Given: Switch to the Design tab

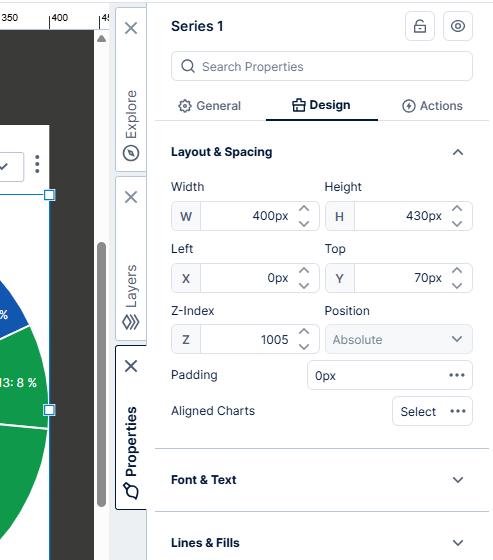Looking at the screenshot, I should [x=322, y=105].
